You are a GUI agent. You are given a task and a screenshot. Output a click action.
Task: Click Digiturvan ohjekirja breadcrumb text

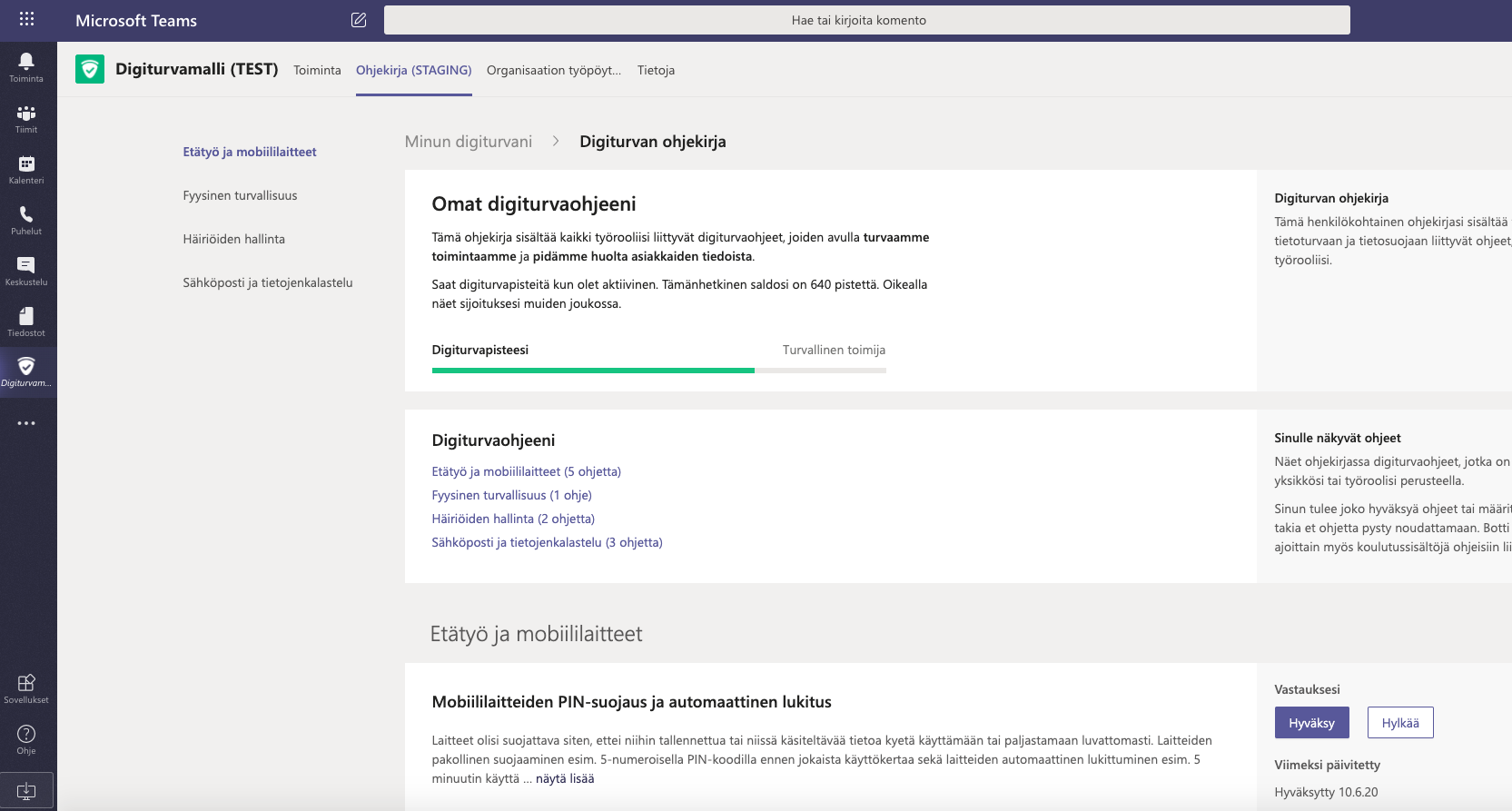pos(653,142)
